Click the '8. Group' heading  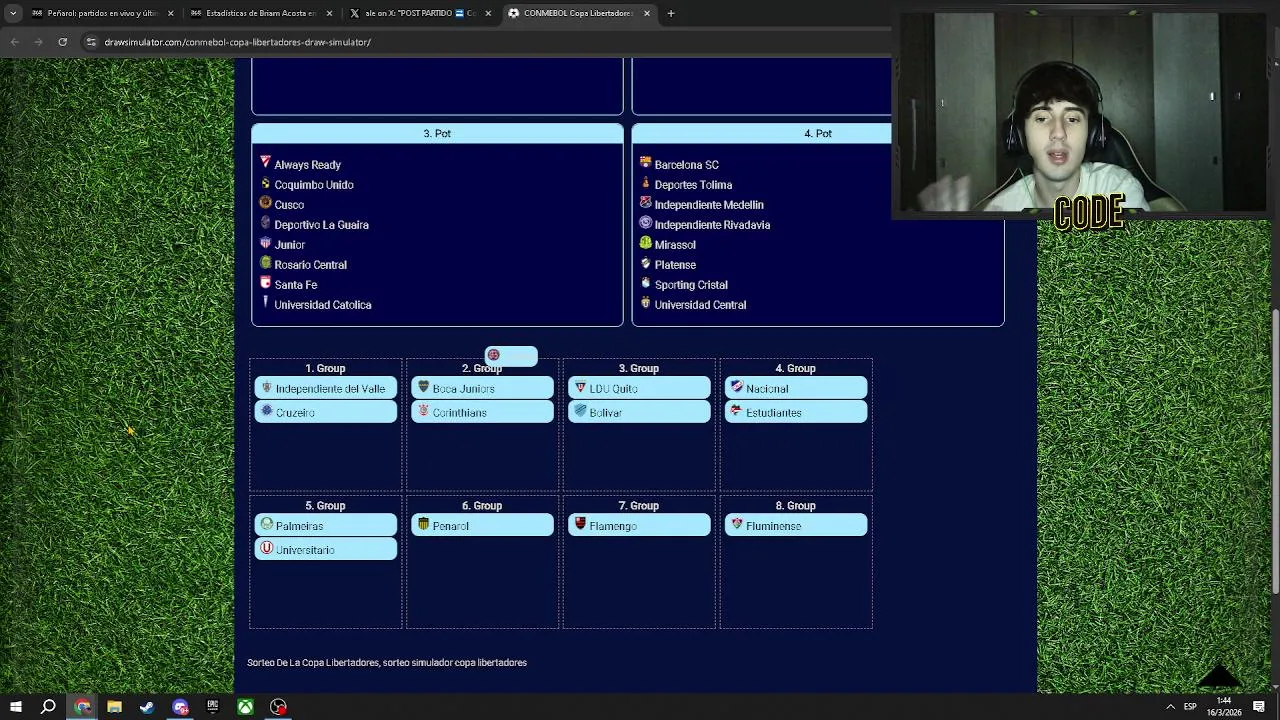796,505
